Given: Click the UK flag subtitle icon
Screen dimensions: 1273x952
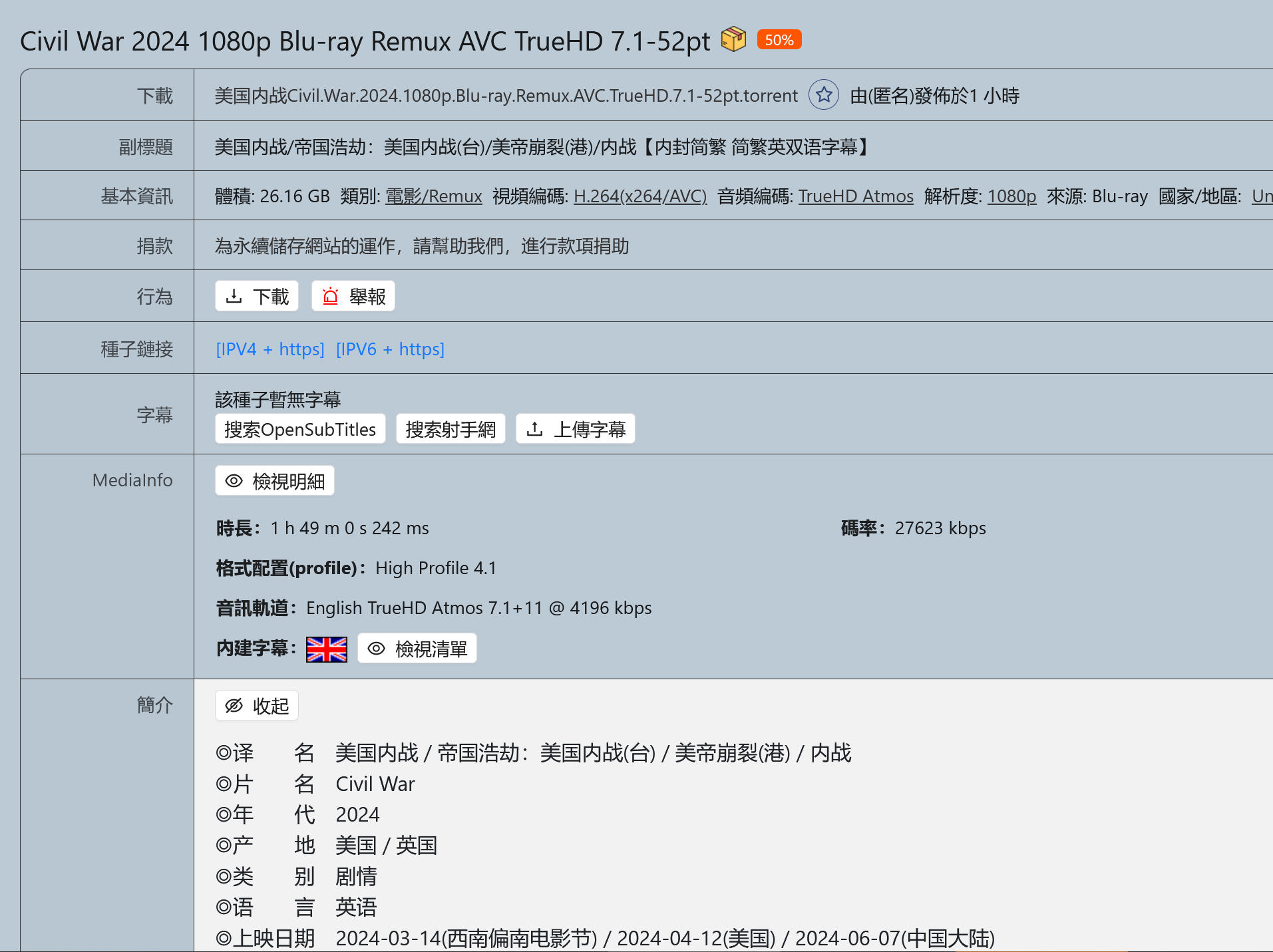Looking at the screenshot, I should coord(326,649).
